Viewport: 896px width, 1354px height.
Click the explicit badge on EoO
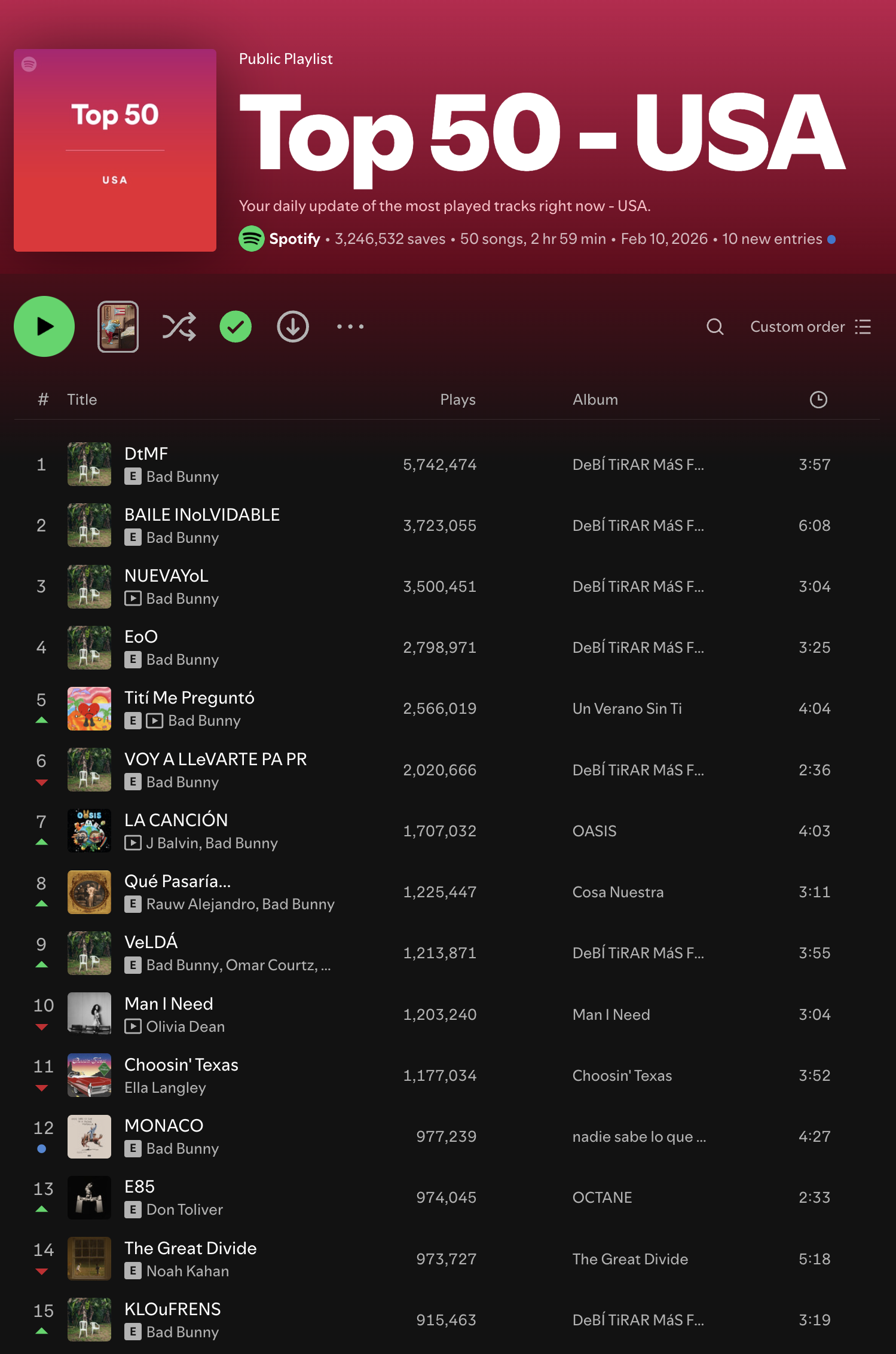point(133,659)
